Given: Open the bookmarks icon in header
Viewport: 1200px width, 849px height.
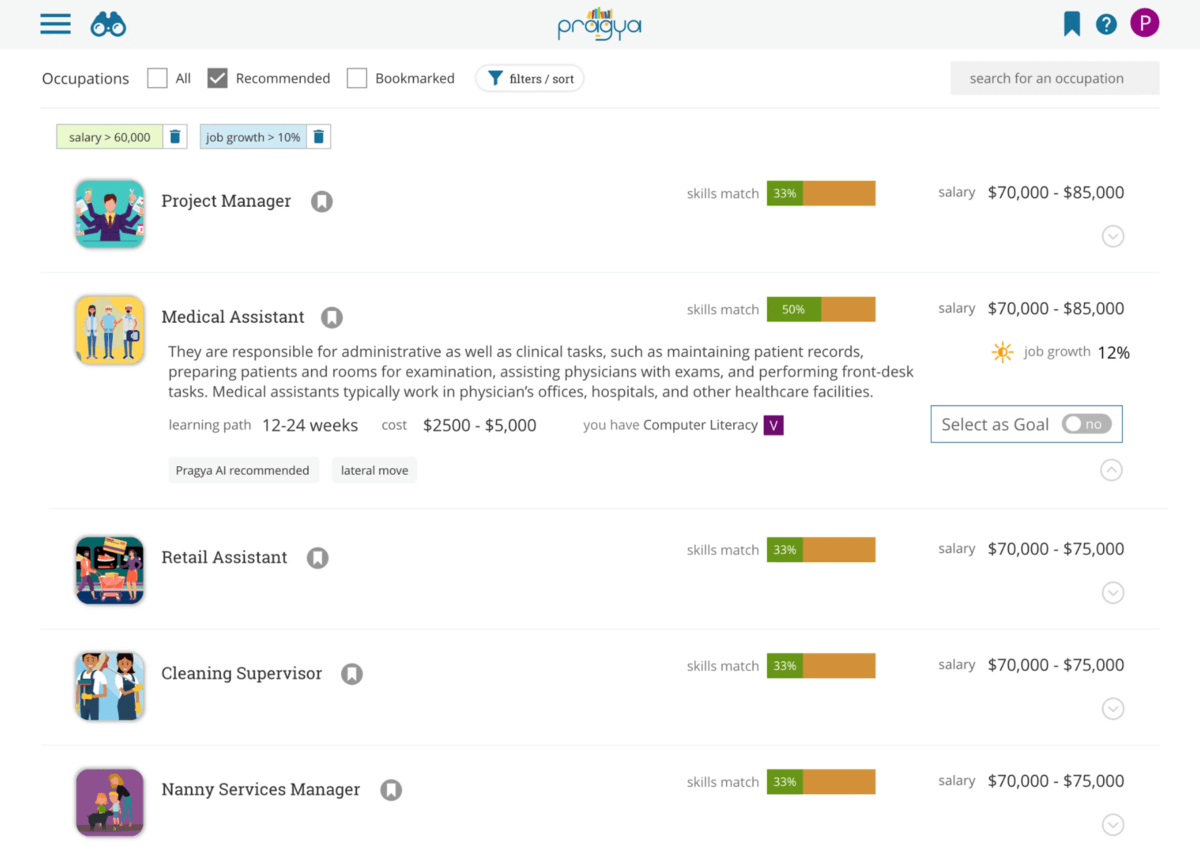Looking at the screenshot, I should [1072, 24].
